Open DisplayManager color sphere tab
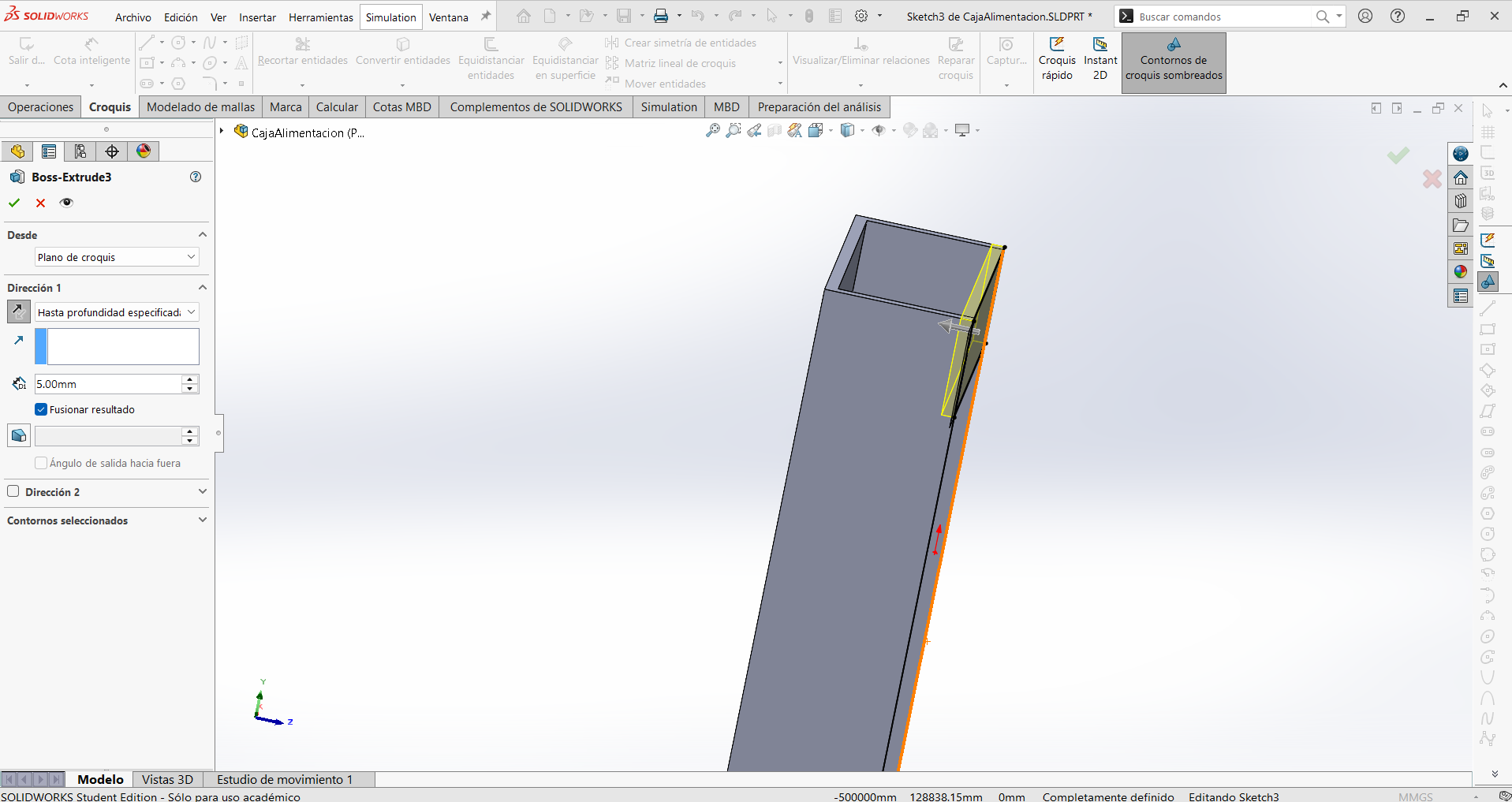The image size is (1512, 802). click(x=144, y=151)
